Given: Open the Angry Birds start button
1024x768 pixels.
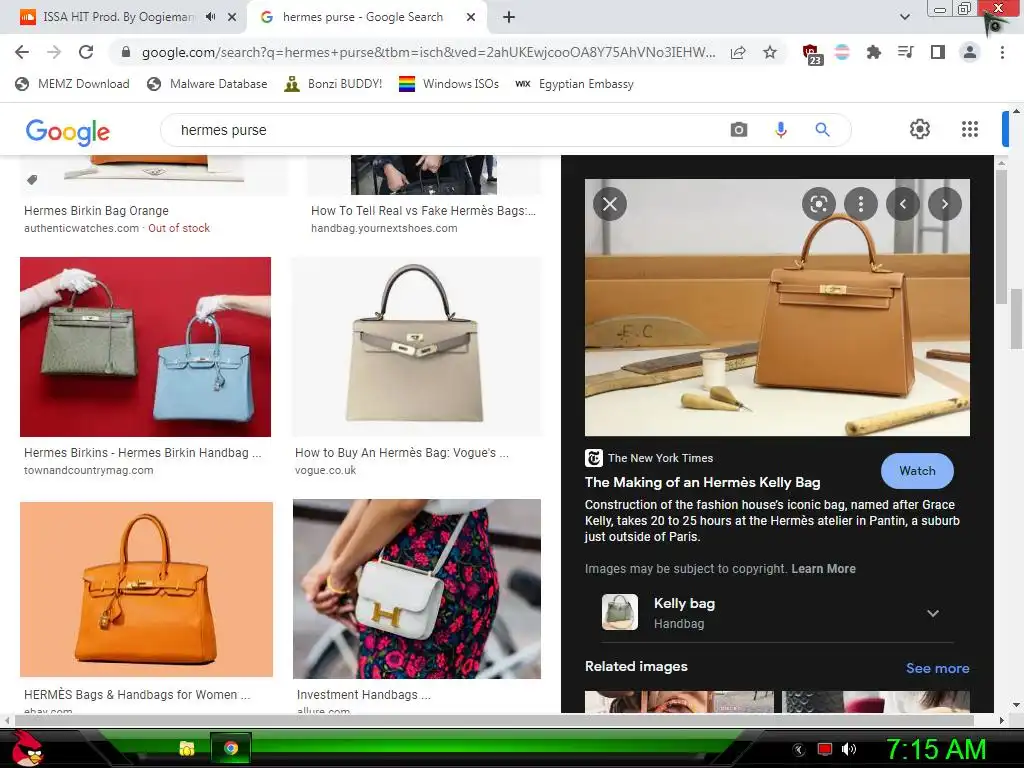Looking at the screenshot, I should point(27,748).
